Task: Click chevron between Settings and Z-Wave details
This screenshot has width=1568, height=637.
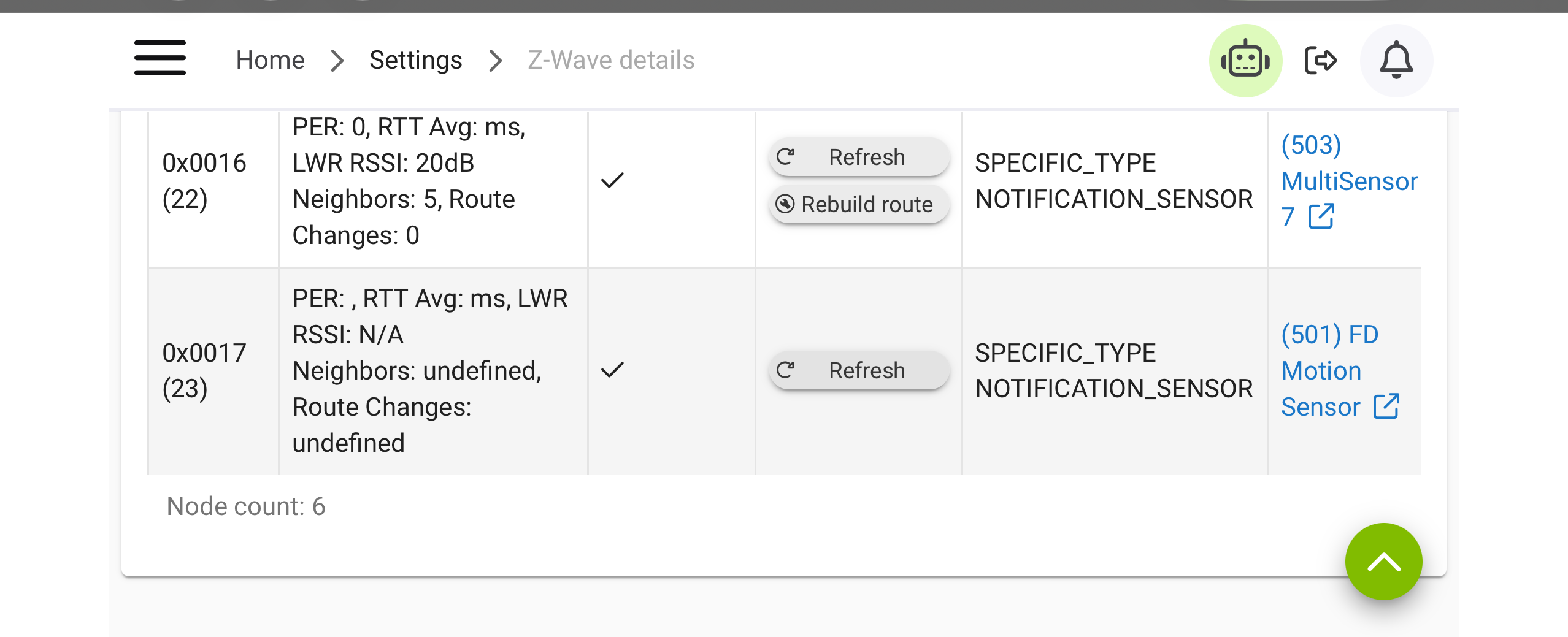Action: [495, 60]
